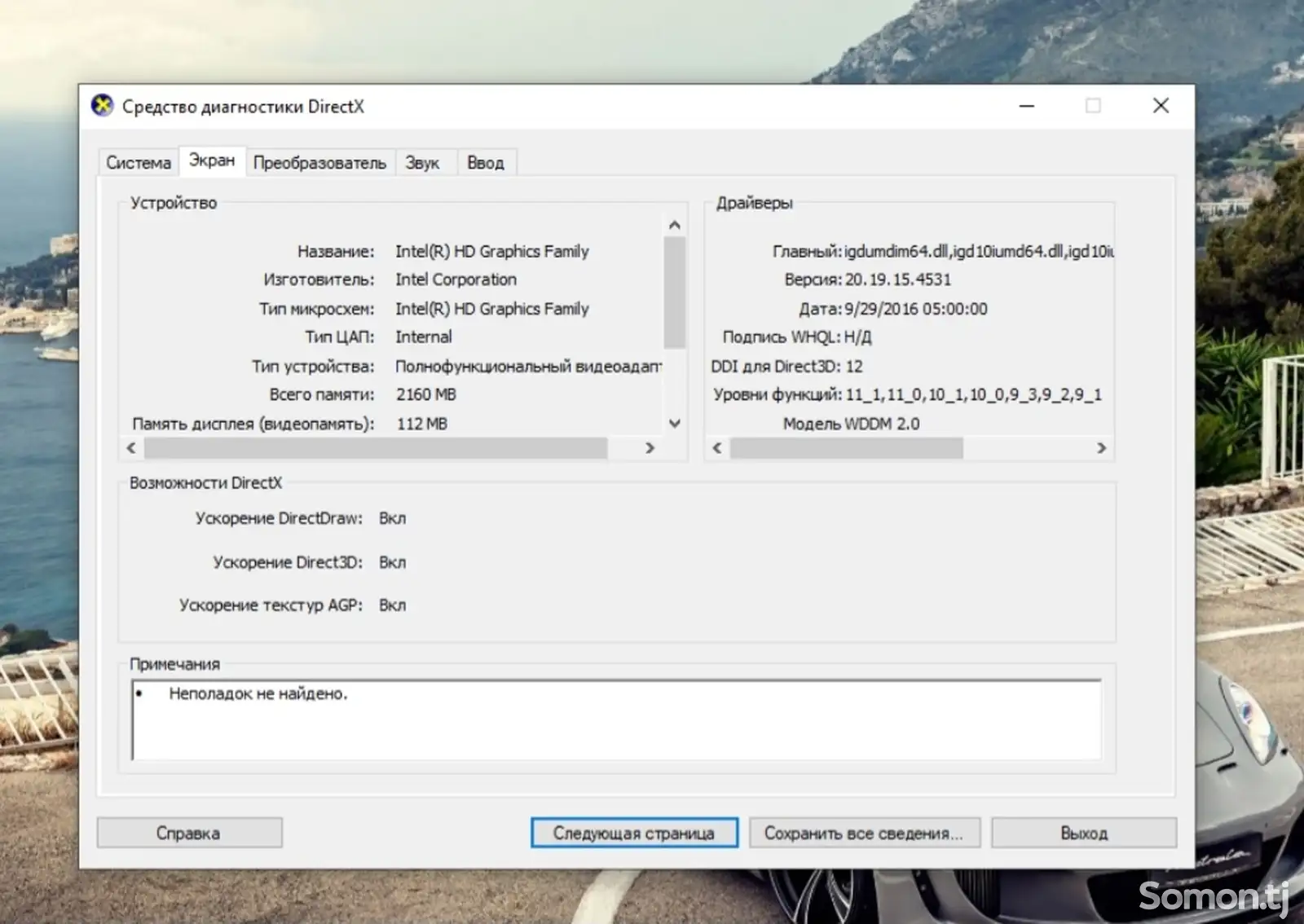Click the Драйверы horizontal scrollbar thumb
Screen dimensions: 1304x924
point(846,447)
